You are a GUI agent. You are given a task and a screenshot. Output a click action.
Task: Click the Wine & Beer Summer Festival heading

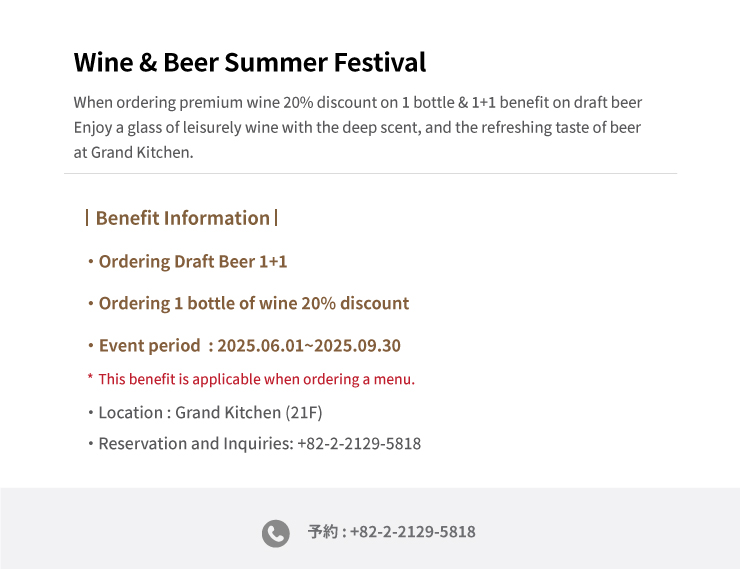250,62
